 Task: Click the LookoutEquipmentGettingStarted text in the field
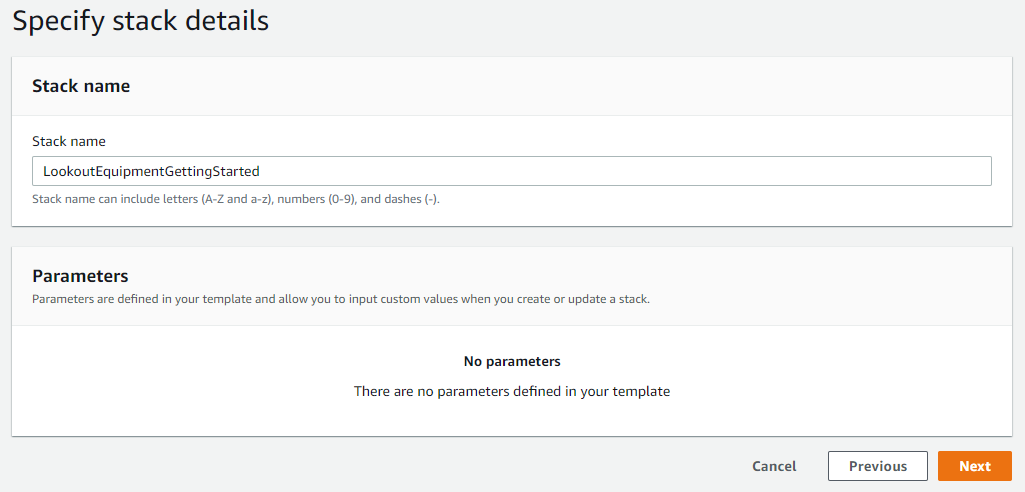[151, 171]
